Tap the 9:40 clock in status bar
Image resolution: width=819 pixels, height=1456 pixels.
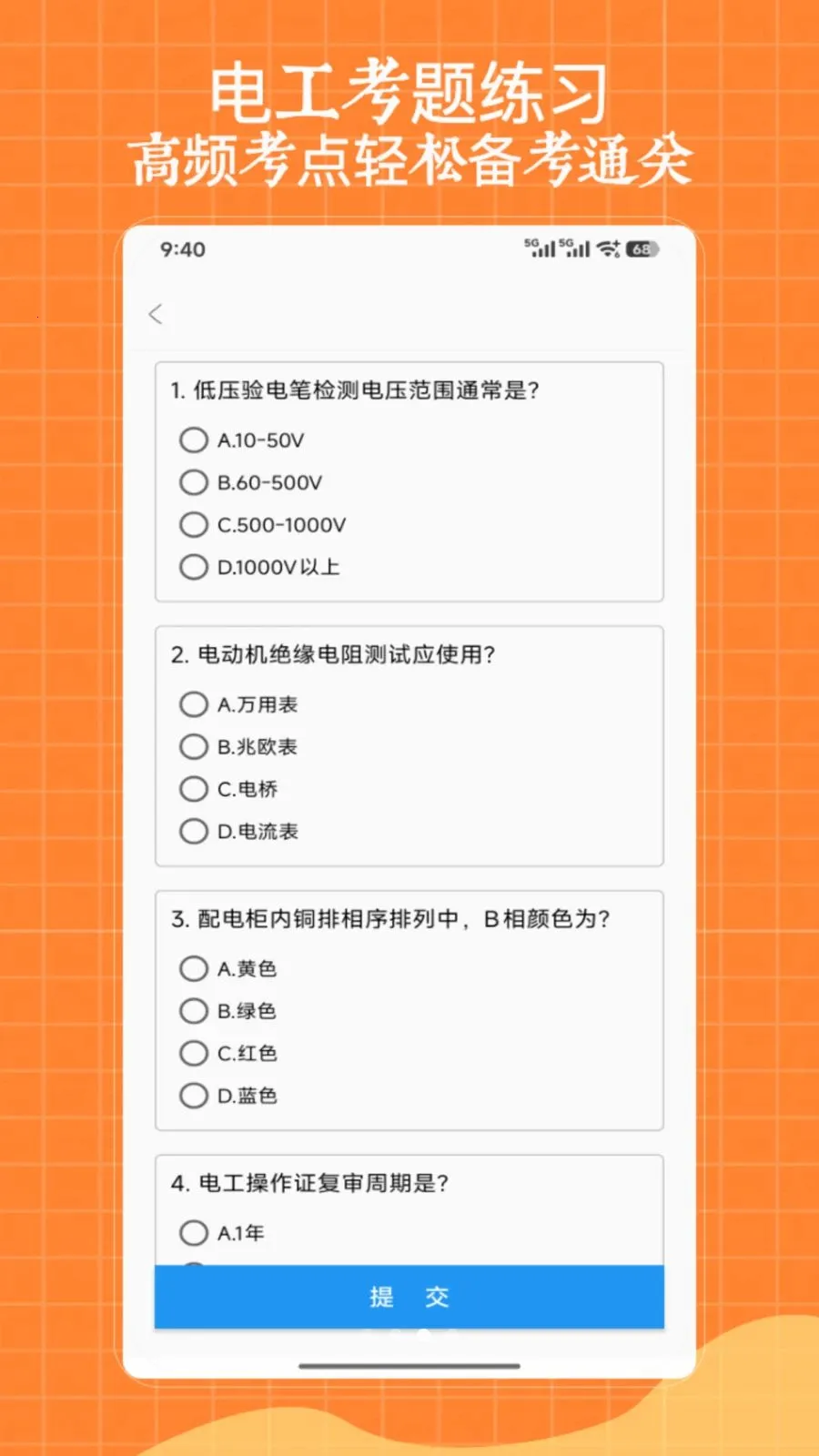(x=183, y=249)
